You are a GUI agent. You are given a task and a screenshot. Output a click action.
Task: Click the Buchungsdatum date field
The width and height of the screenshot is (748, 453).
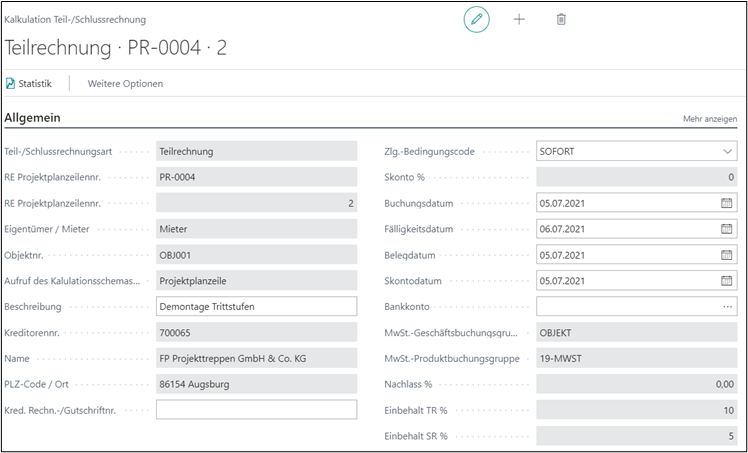click(625, 203)
